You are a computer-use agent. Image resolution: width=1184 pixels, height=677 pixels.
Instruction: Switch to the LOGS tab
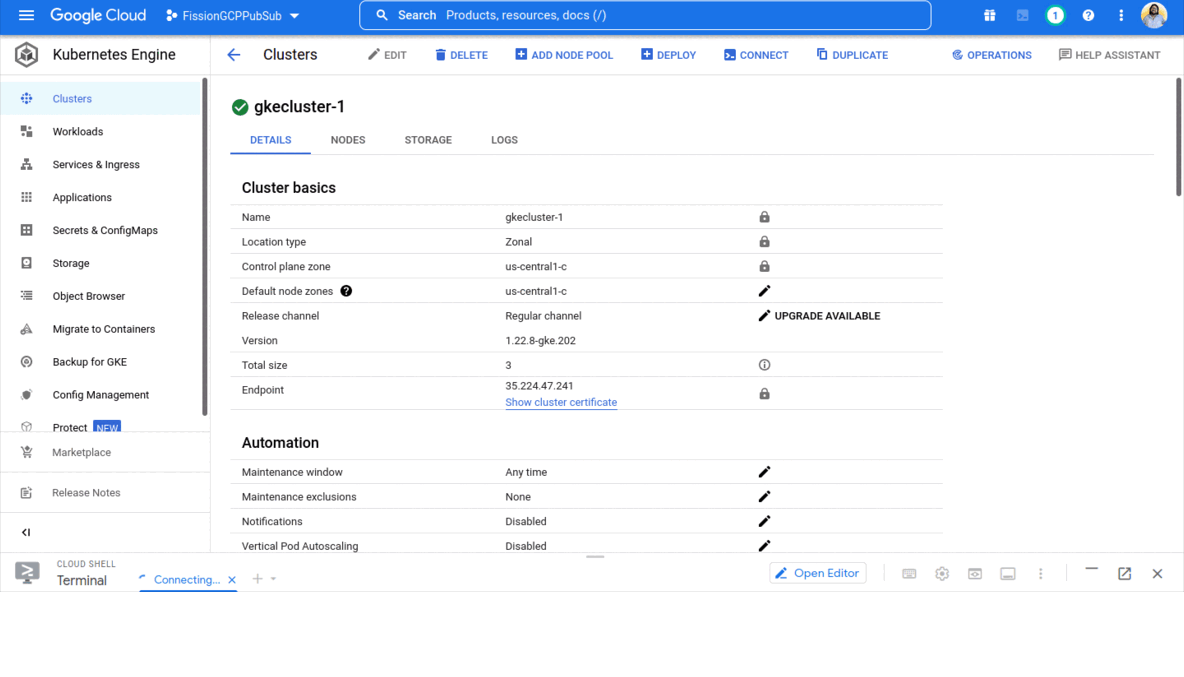(x=504, y=140)
